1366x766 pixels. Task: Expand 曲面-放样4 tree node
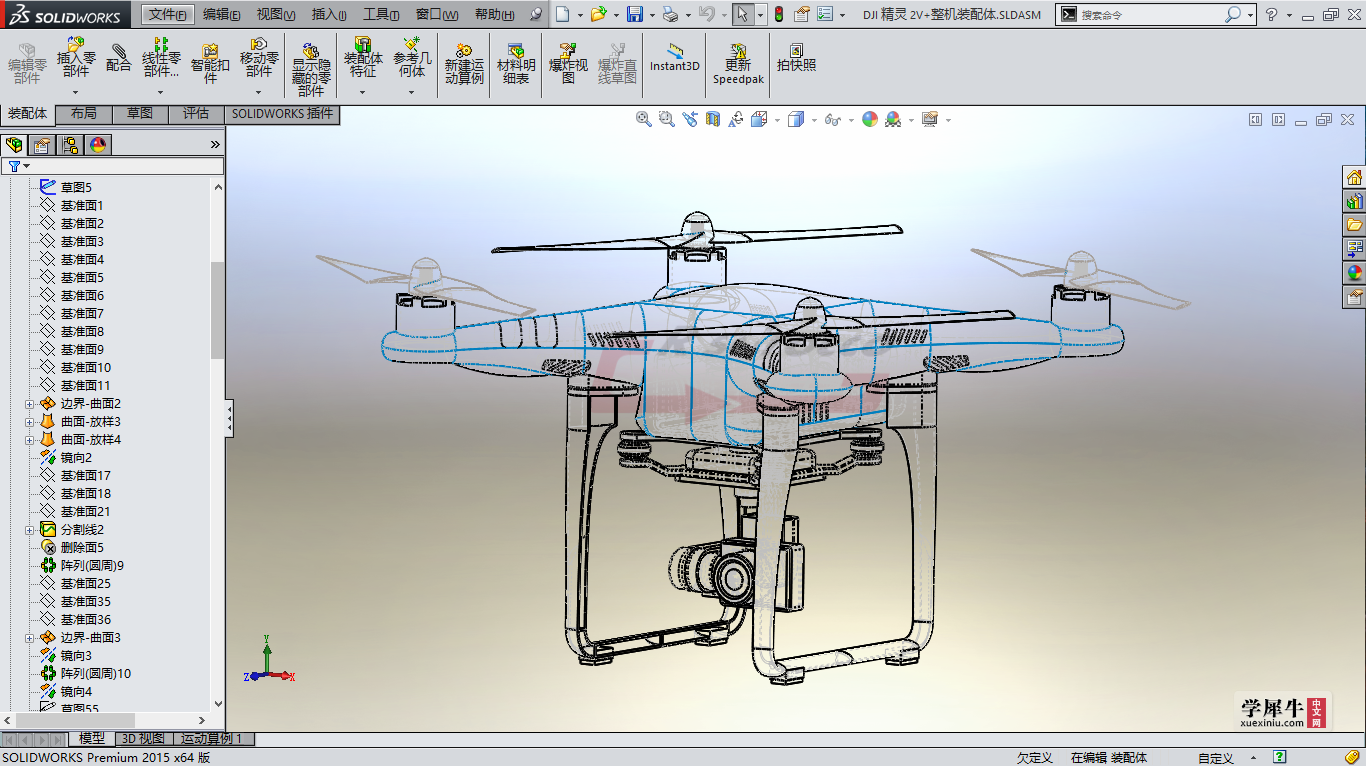coord(29,440)
